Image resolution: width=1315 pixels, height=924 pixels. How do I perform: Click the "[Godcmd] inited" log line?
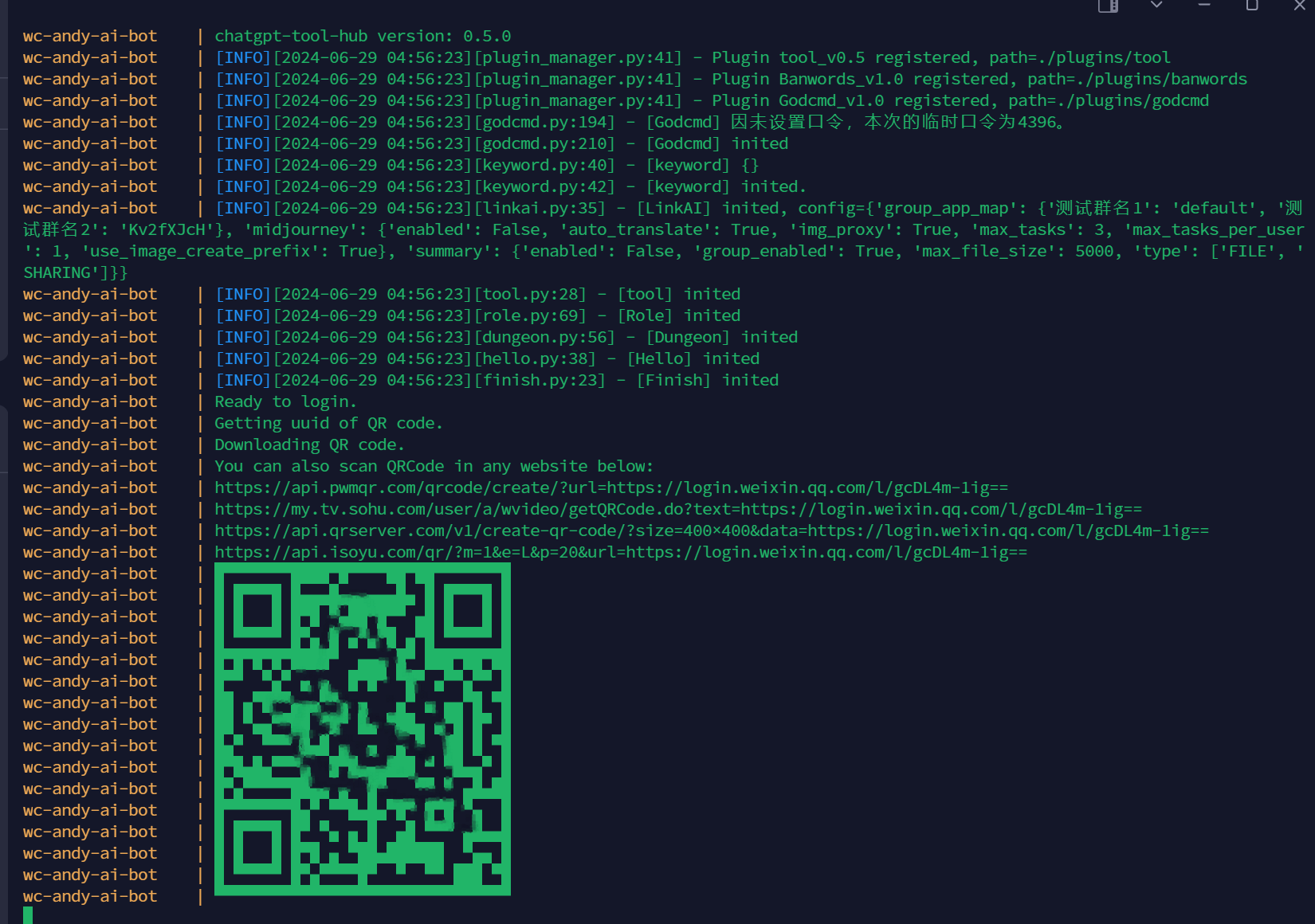[x=502, y=143]
